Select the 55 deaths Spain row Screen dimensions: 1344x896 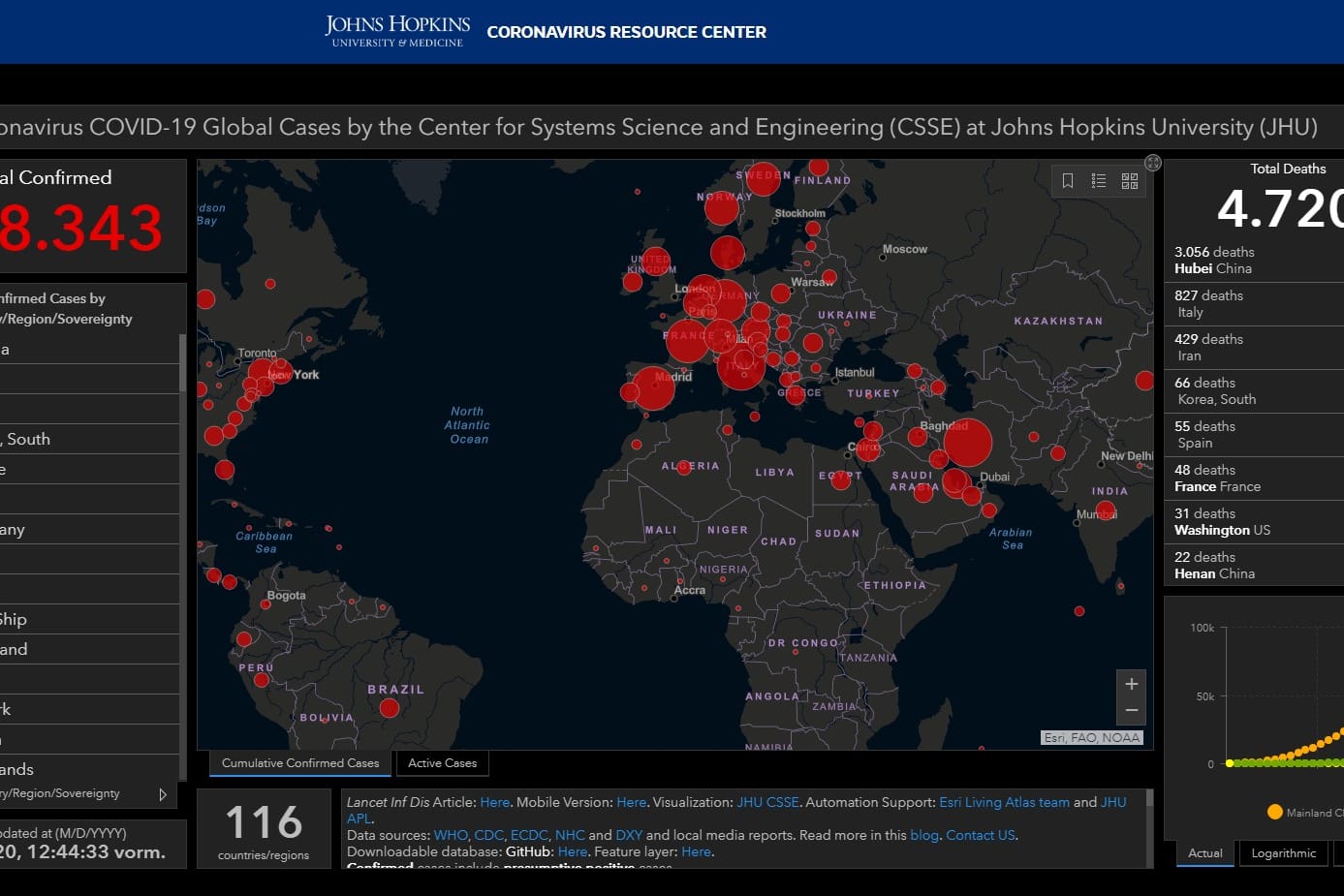[1254, 435]
